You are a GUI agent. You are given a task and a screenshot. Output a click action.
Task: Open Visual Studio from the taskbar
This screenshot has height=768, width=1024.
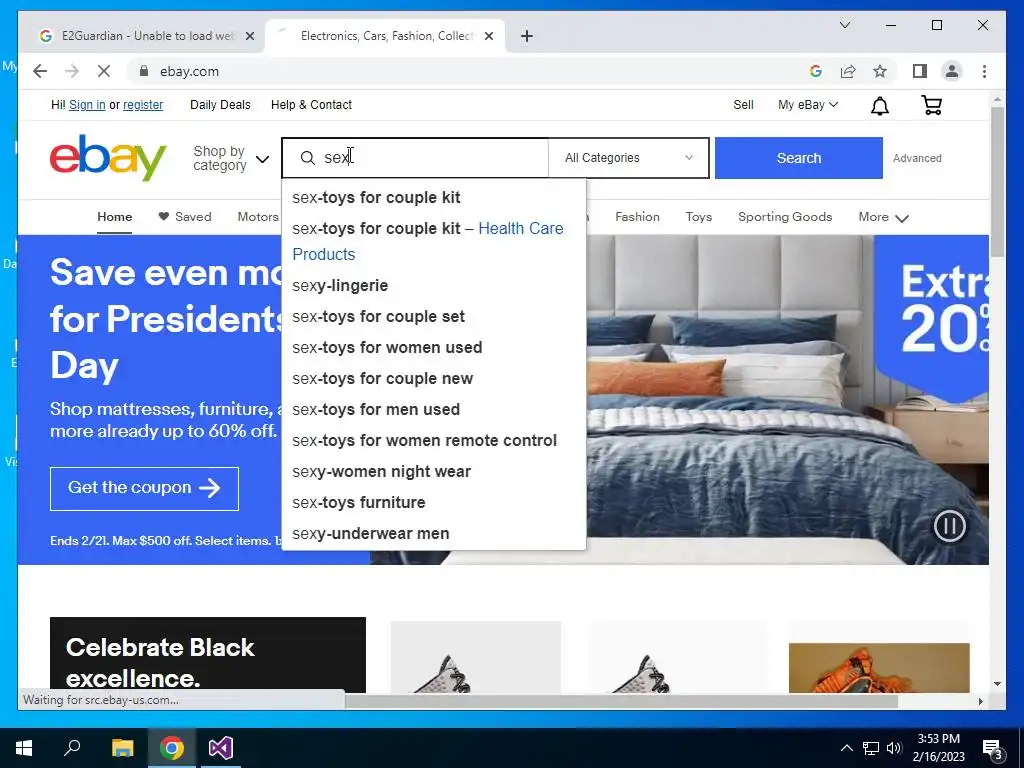[221, 748]
